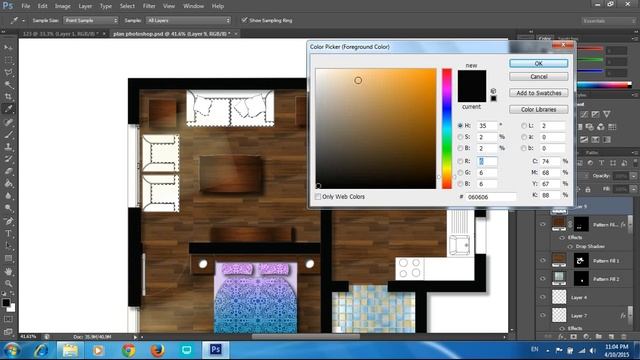Select the Pen tool
Image resolution: width=640 pixels, height=360 pixels.
coord(8,221)
